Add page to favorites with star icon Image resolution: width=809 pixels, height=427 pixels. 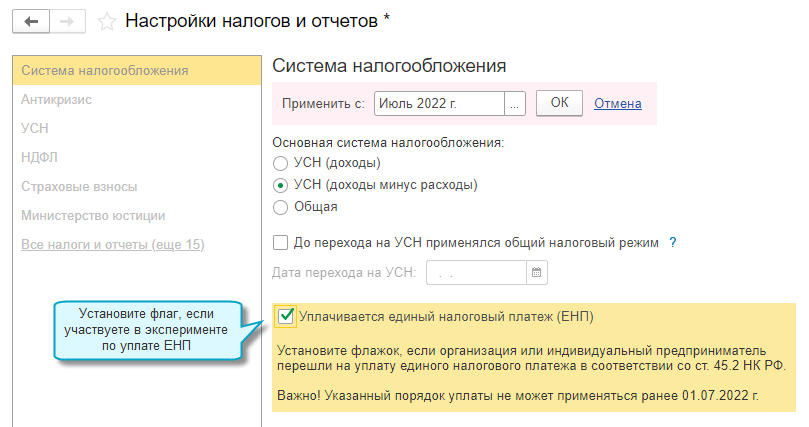(x=107, y=21)
